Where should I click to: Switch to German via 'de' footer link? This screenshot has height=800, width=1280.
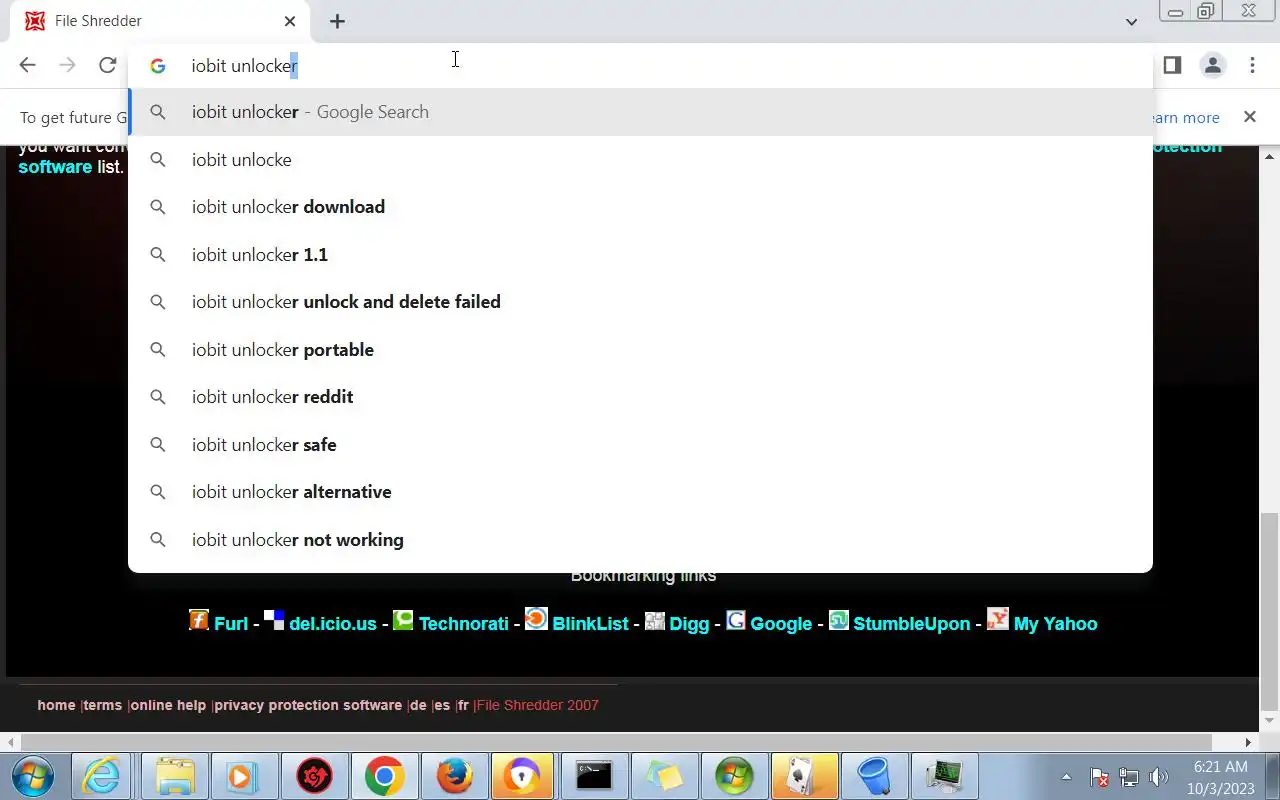(x=418, y=705)
